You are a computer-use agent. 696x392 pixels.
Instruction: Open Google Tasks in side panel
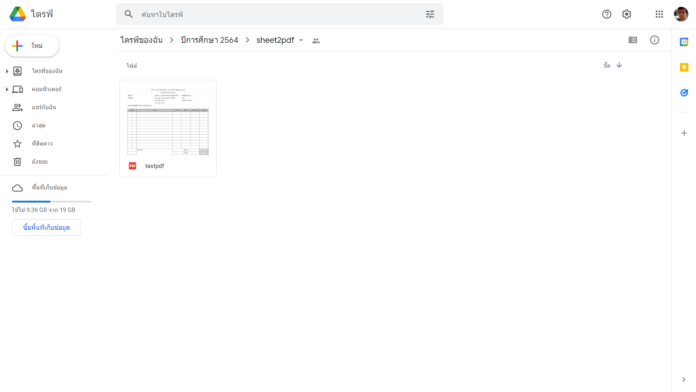coord(684,93)
